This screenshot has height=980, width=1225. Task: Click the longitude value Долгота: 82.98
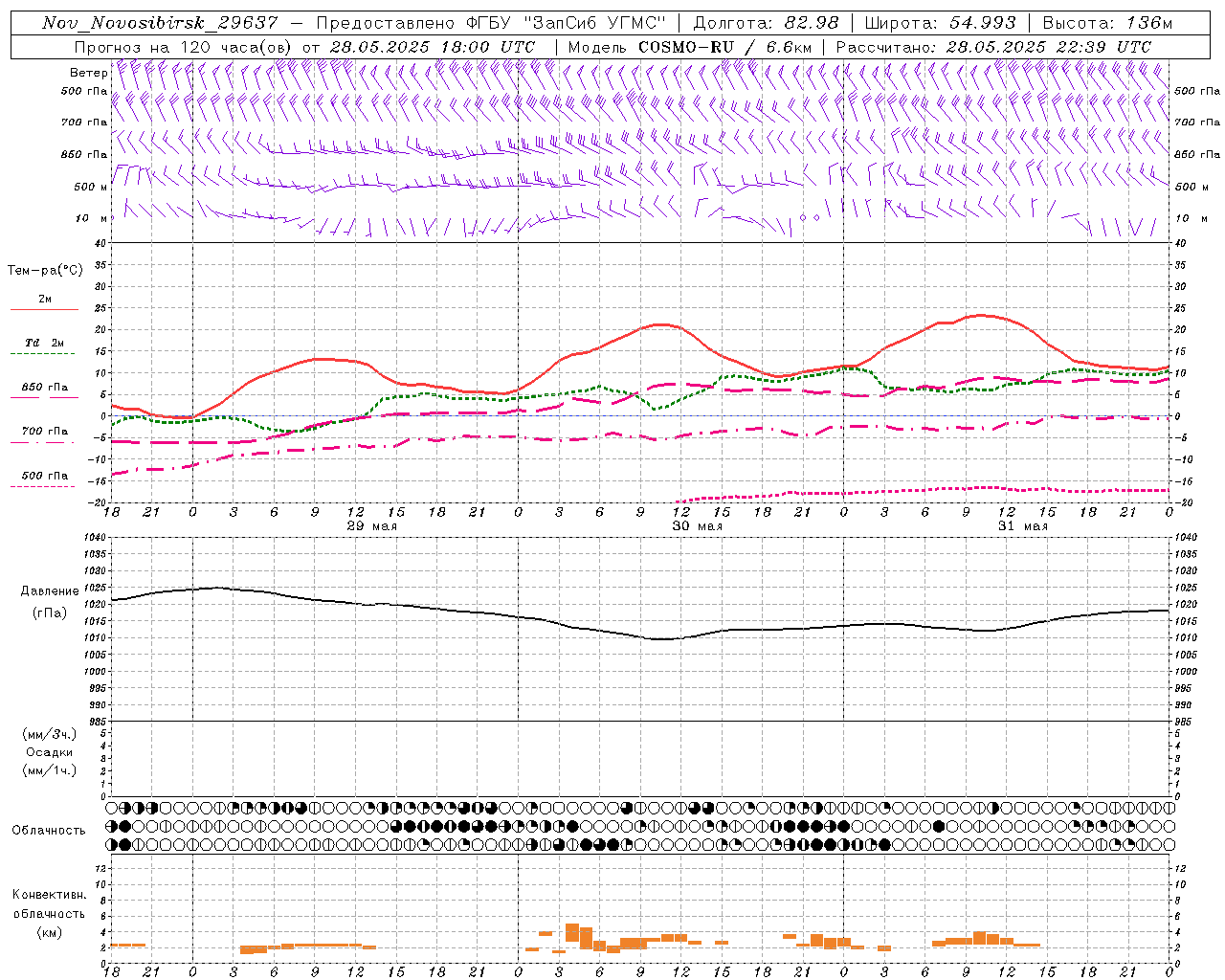766,23
